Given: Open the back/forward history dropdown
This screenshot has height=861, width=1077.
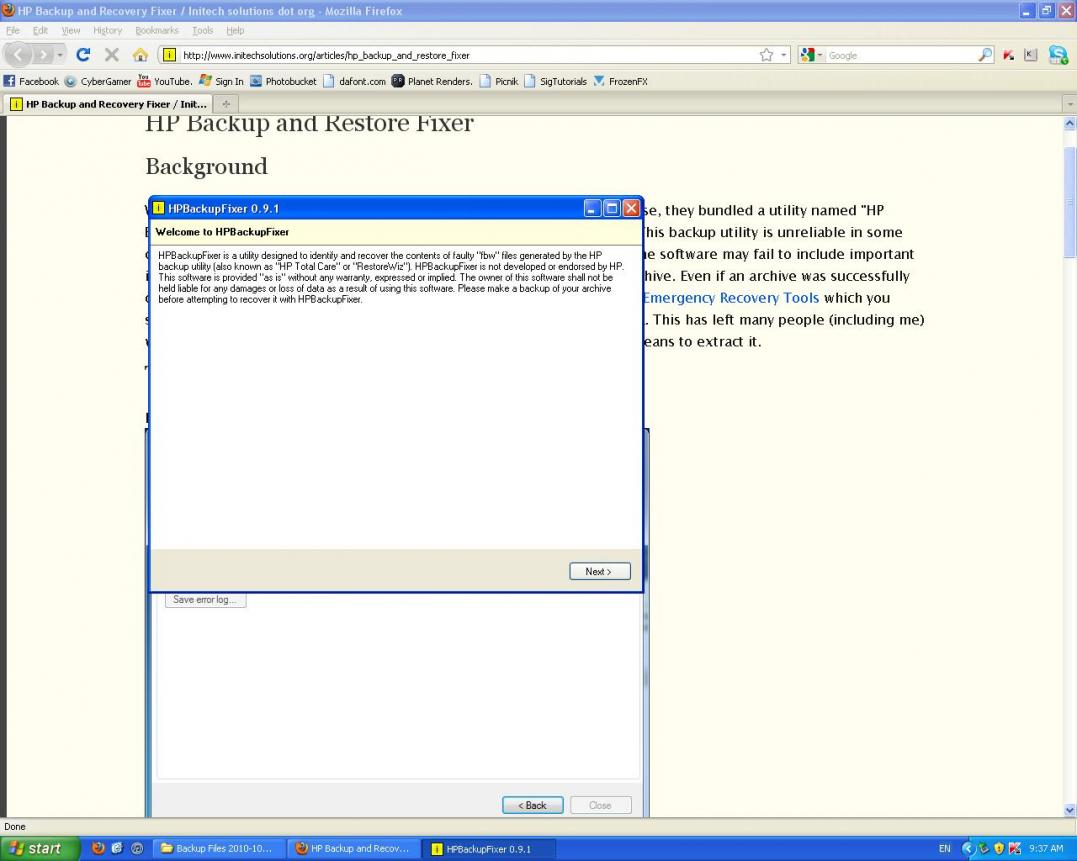Looking at the screenshot, I should [60, 55].
